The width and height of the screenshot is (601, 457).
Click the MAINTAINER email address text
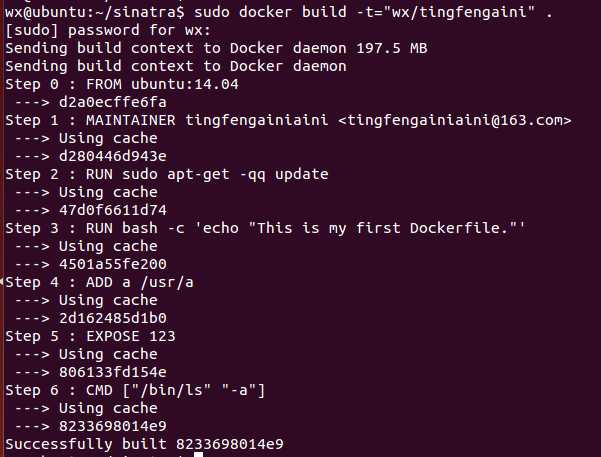tap(455, 120)
